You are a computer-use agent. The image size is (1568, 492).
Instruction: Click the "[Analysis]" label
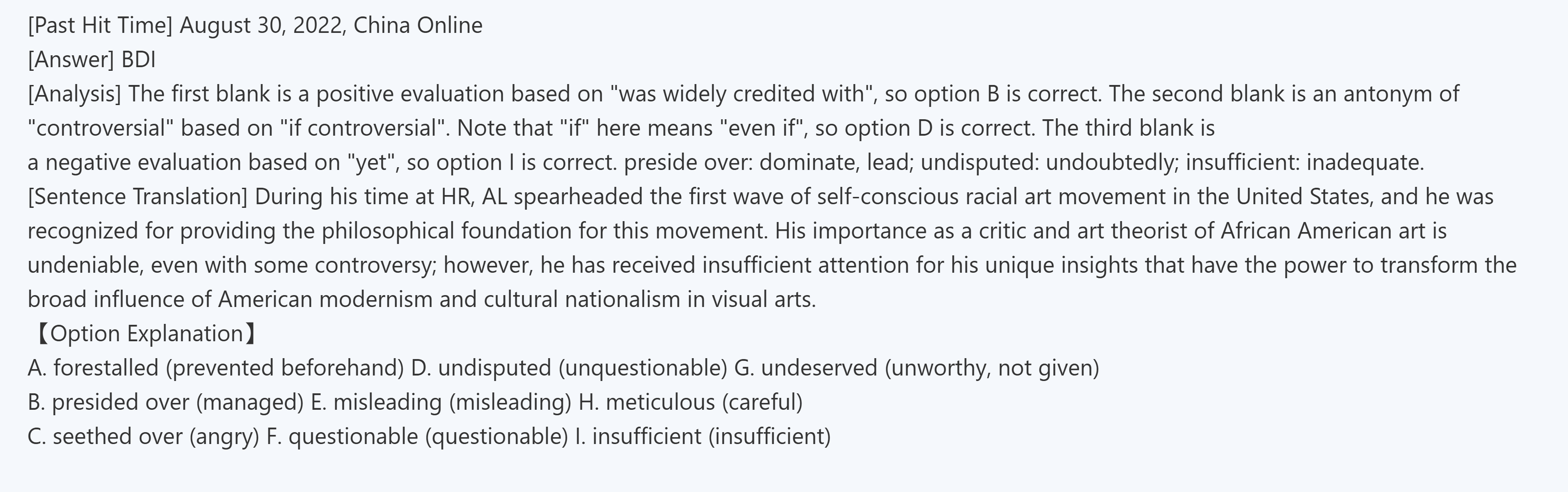tap(74, 94)
